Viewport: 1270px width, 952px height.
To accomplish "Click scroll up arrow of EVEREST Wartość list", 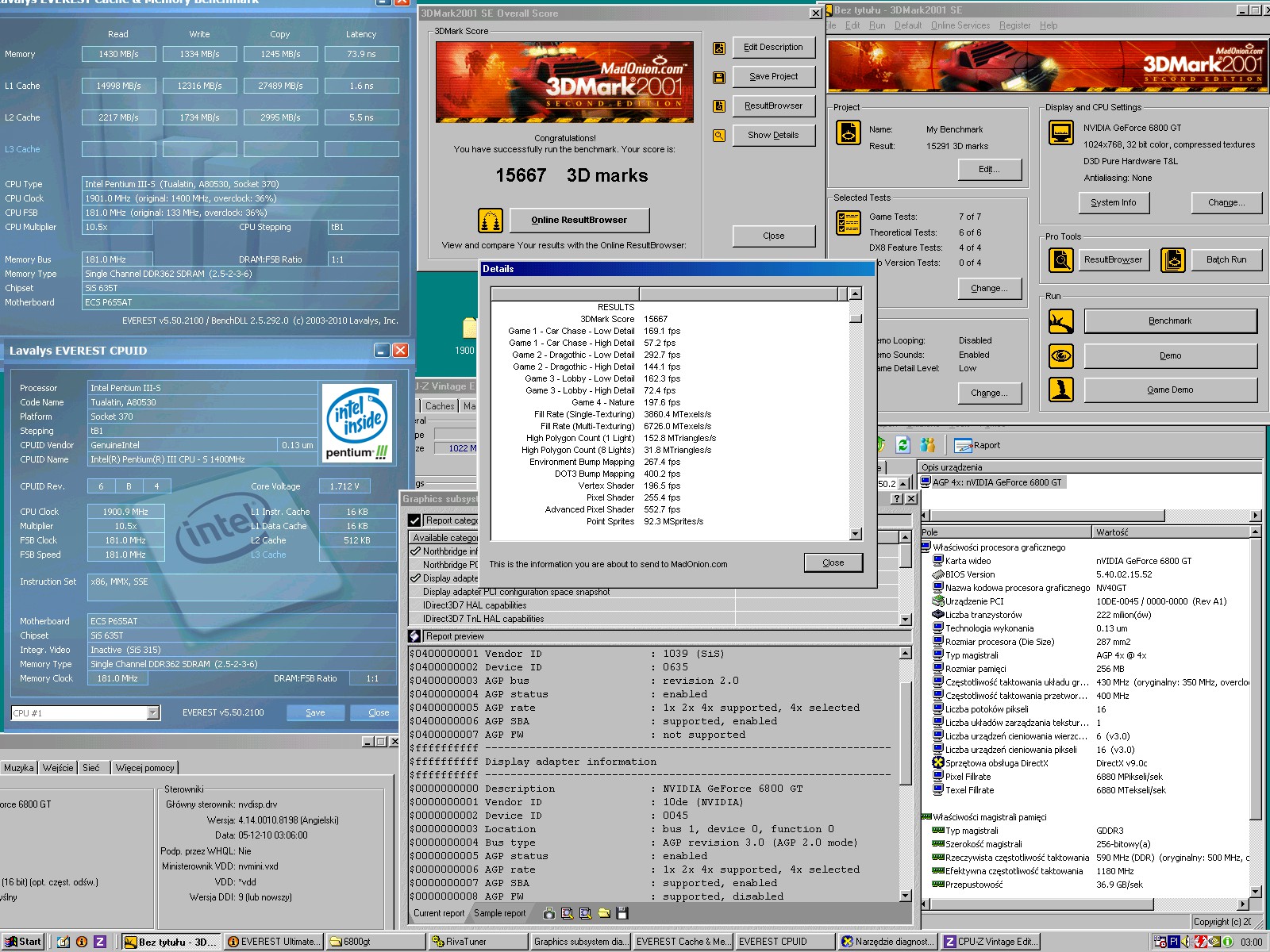I will click(x=1256, y=532).
